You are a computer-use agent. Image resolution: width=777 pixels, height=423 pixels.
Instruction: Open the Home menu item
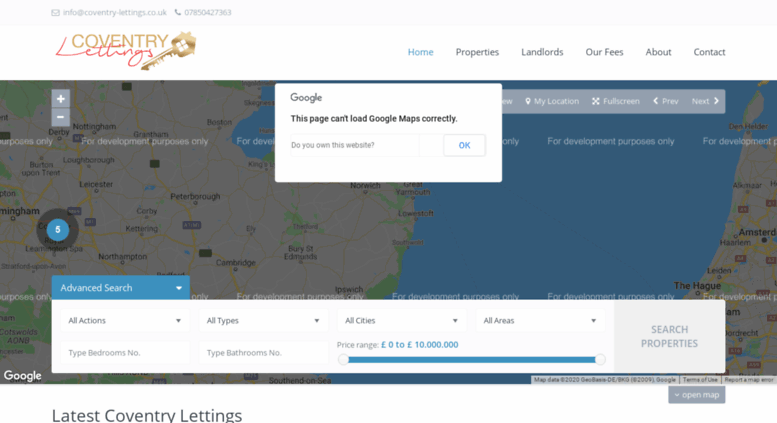click(x=420, y=52)
